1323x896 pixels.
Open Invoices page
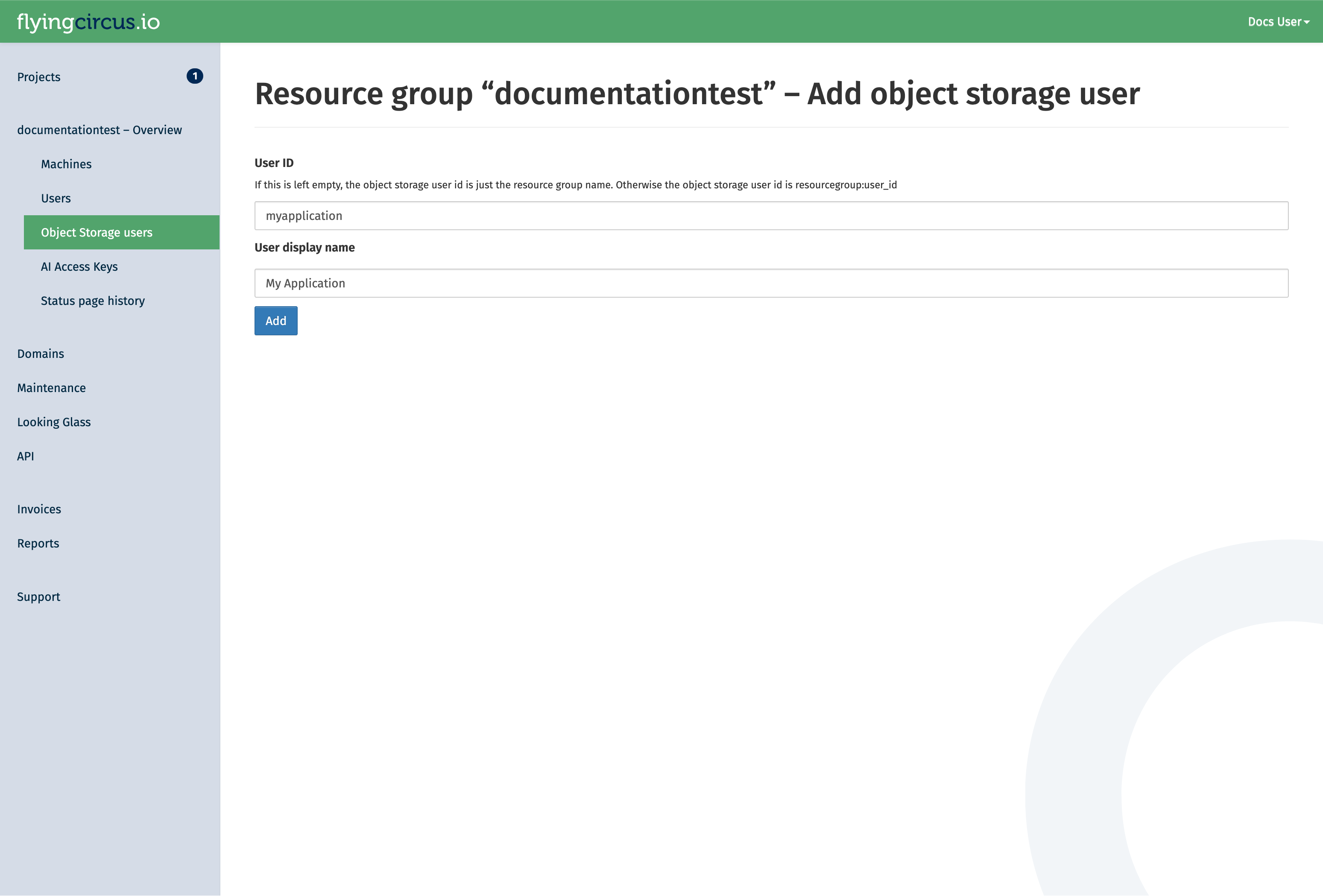tap(39, 509)
